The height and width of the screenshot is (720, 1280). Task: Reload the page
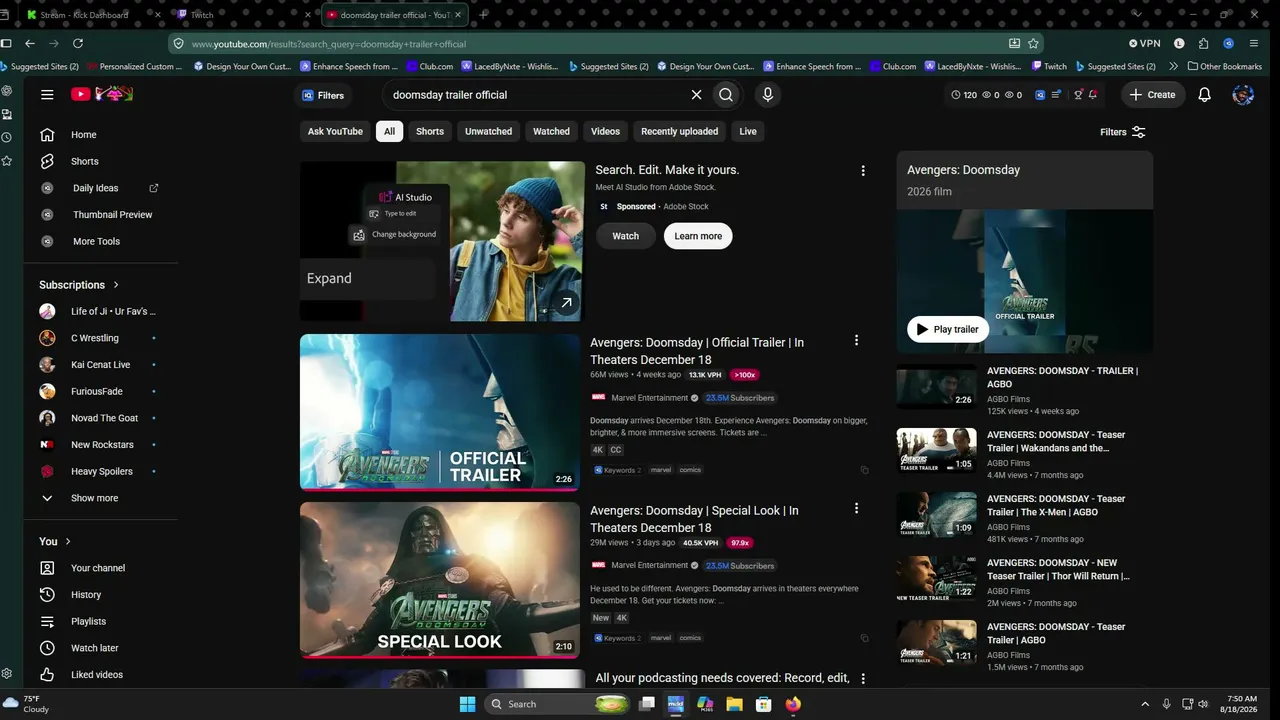point(78,44)
